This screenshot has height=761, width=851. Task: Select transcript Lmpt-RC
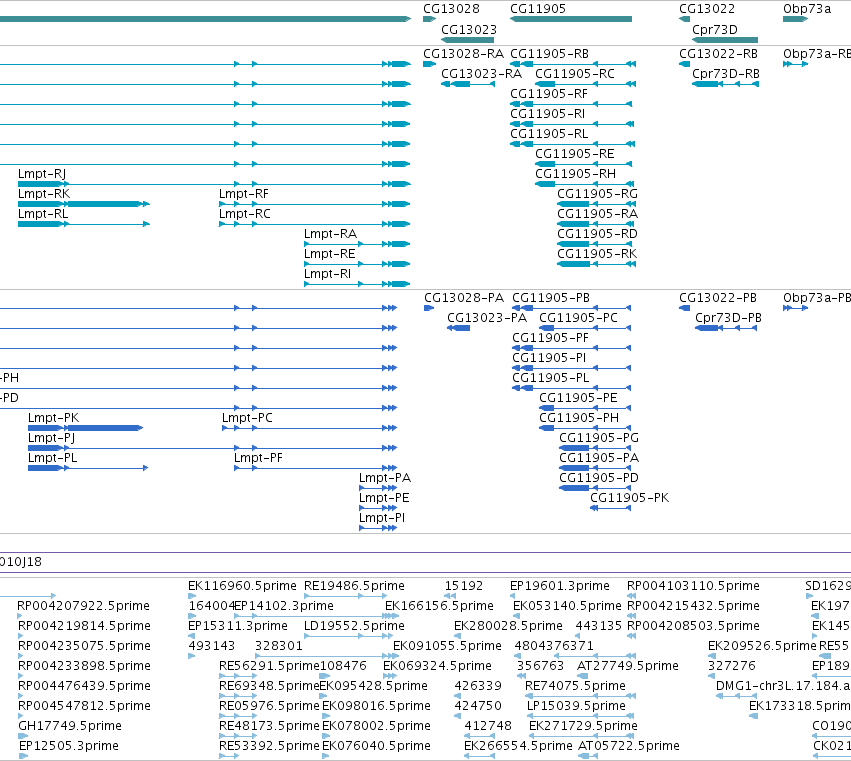[x=245, y=214]
